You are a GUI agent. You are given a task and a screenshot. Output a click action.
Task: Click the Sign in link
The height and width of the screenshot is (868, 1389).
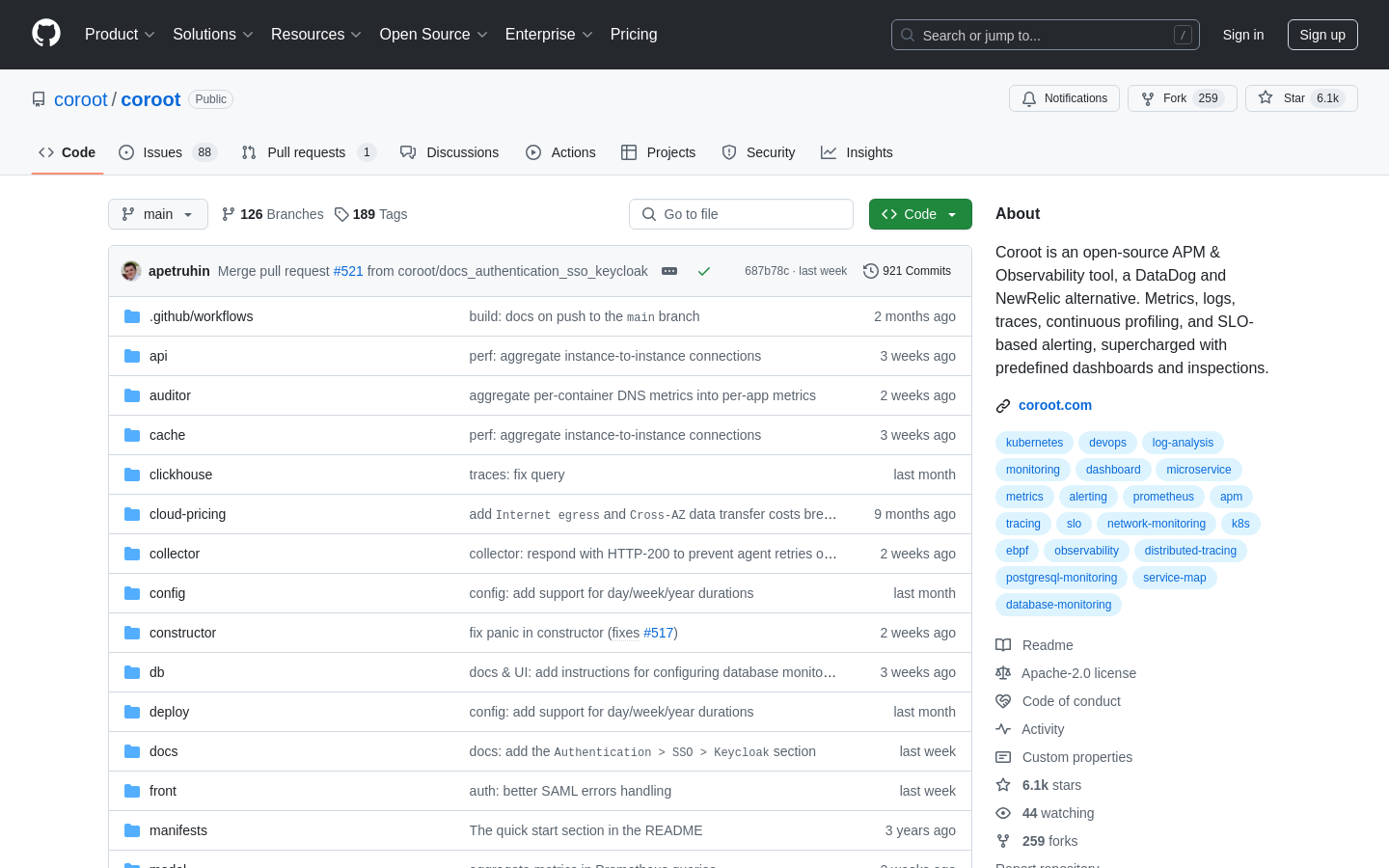coord(1243,35)
